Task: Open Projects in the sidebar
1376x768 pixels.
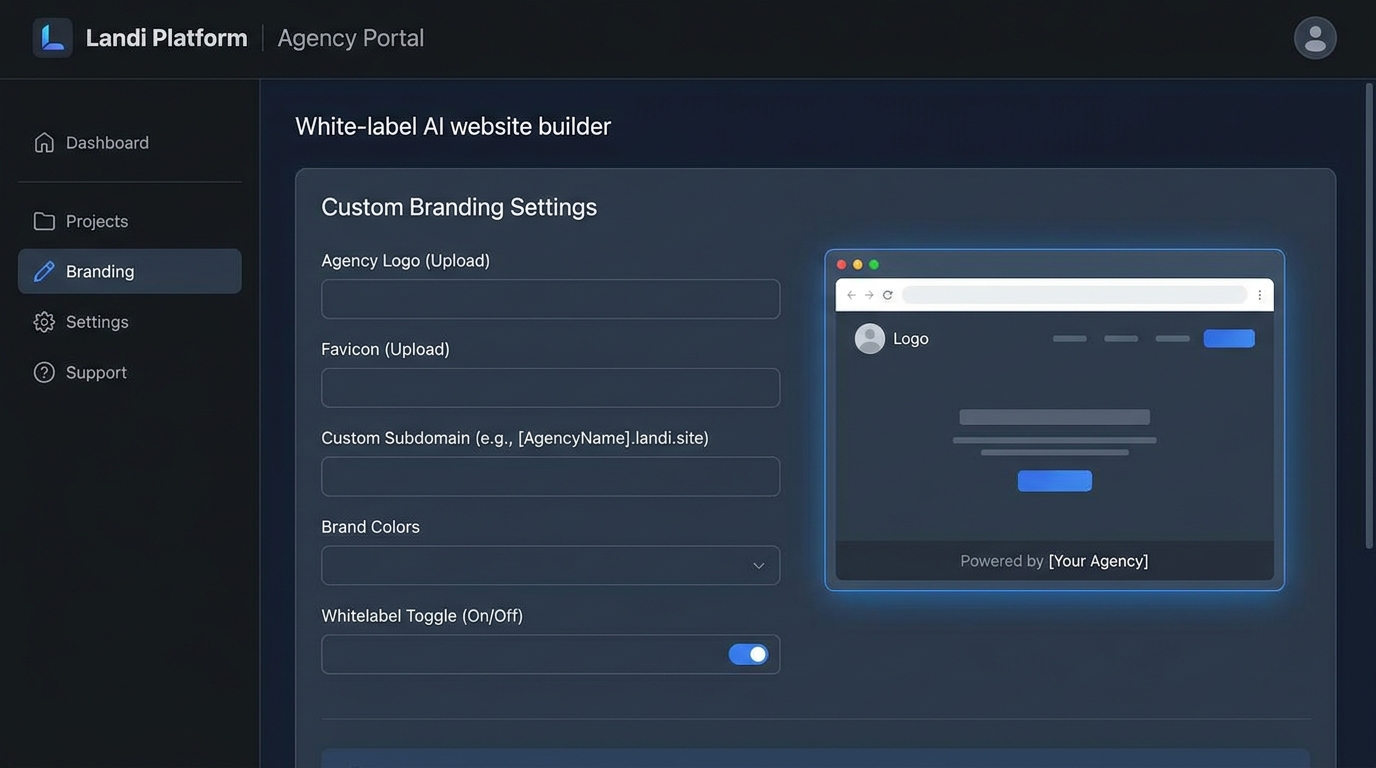Action: pos(130,221)
